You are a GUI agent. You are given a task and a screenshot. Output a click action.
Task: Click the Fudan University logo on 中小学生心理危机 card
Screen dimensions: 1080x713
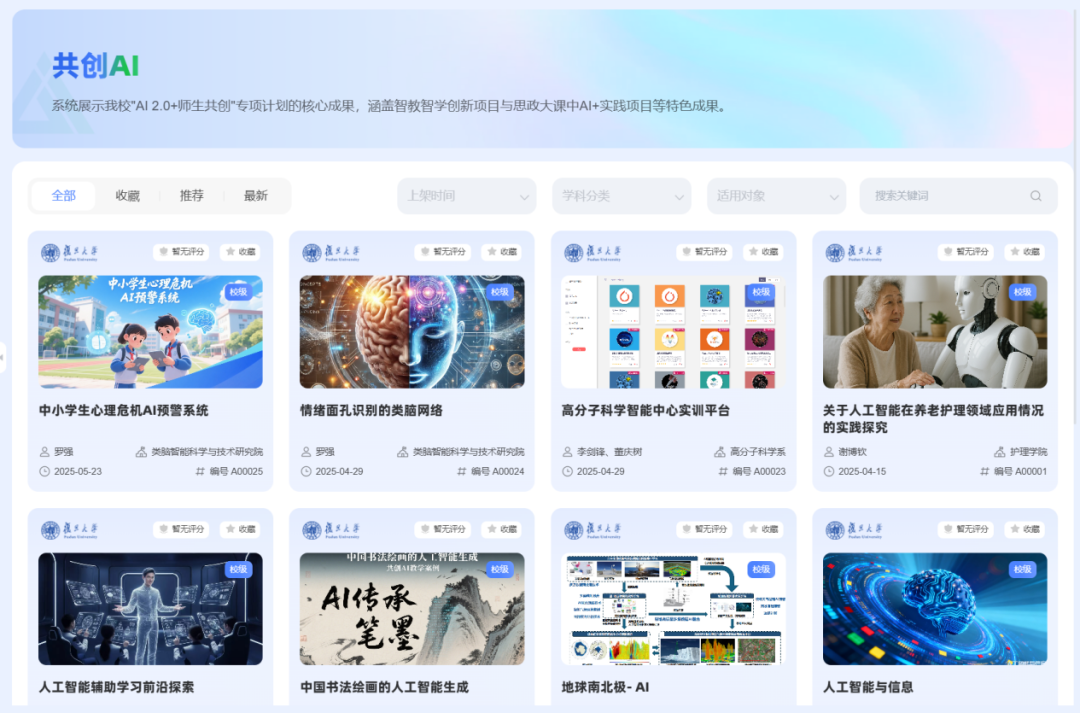(51, 251)
